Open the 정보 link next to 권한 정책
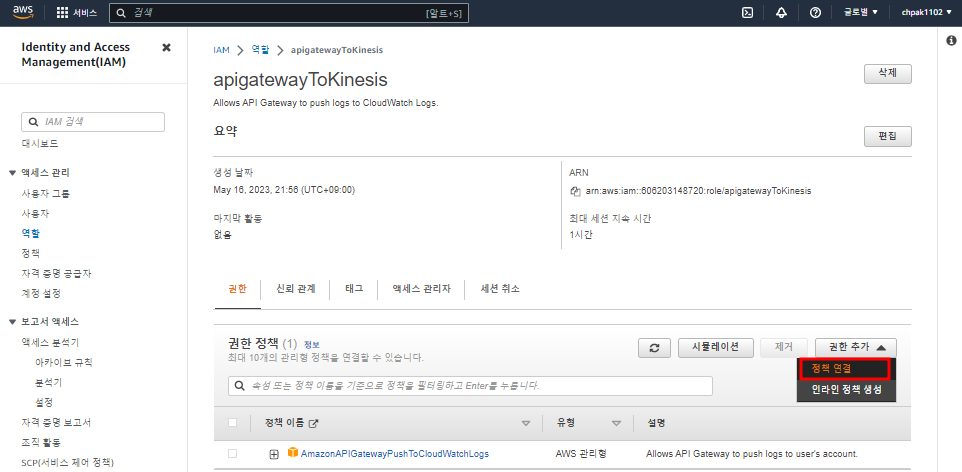 click(312, 344)
